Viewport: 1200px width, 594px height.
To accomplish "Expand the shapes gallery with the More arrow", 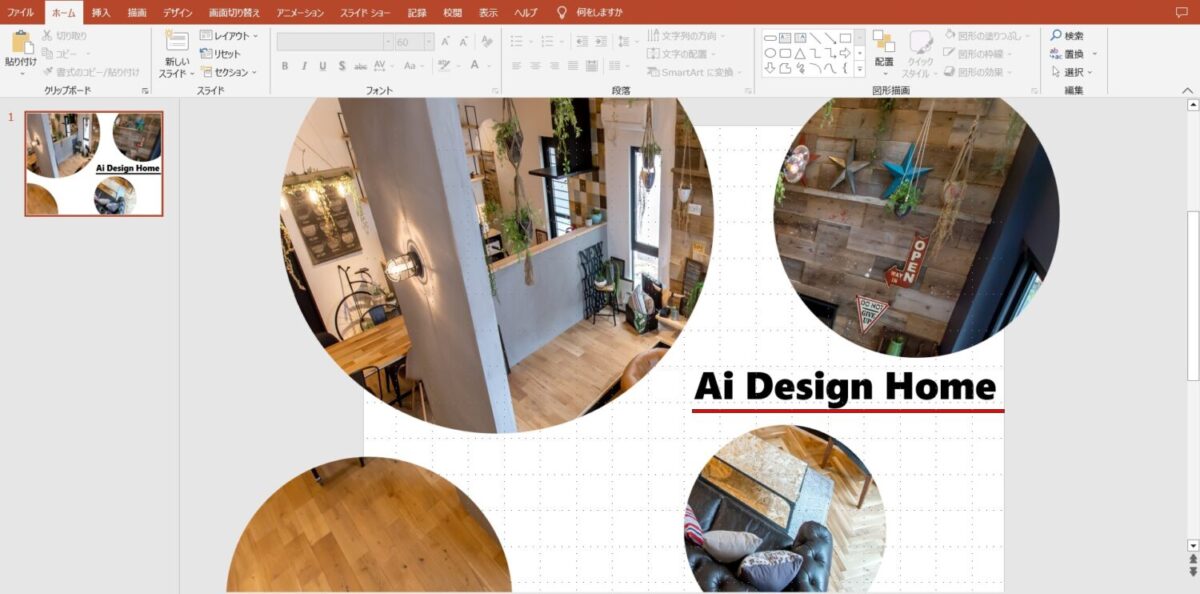I will [x=860, y=69].
